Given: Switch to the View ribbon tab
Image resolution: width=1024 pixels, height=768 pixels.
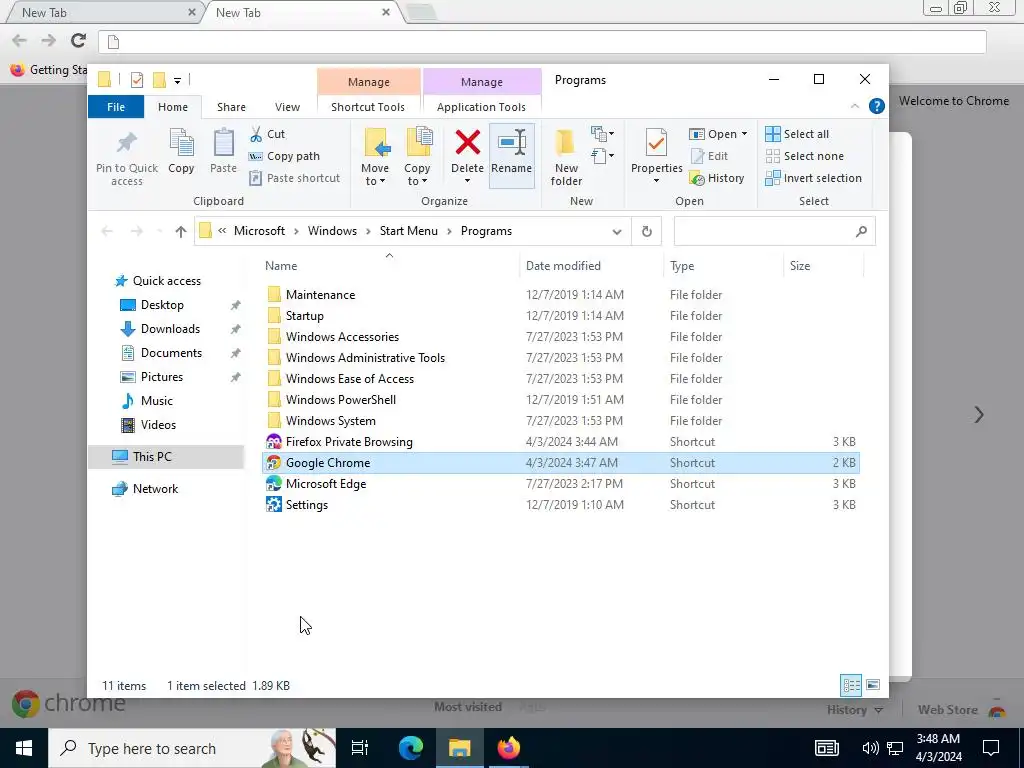Looking at the screenshot, I should pyautogui.click(x=287, y=107).
